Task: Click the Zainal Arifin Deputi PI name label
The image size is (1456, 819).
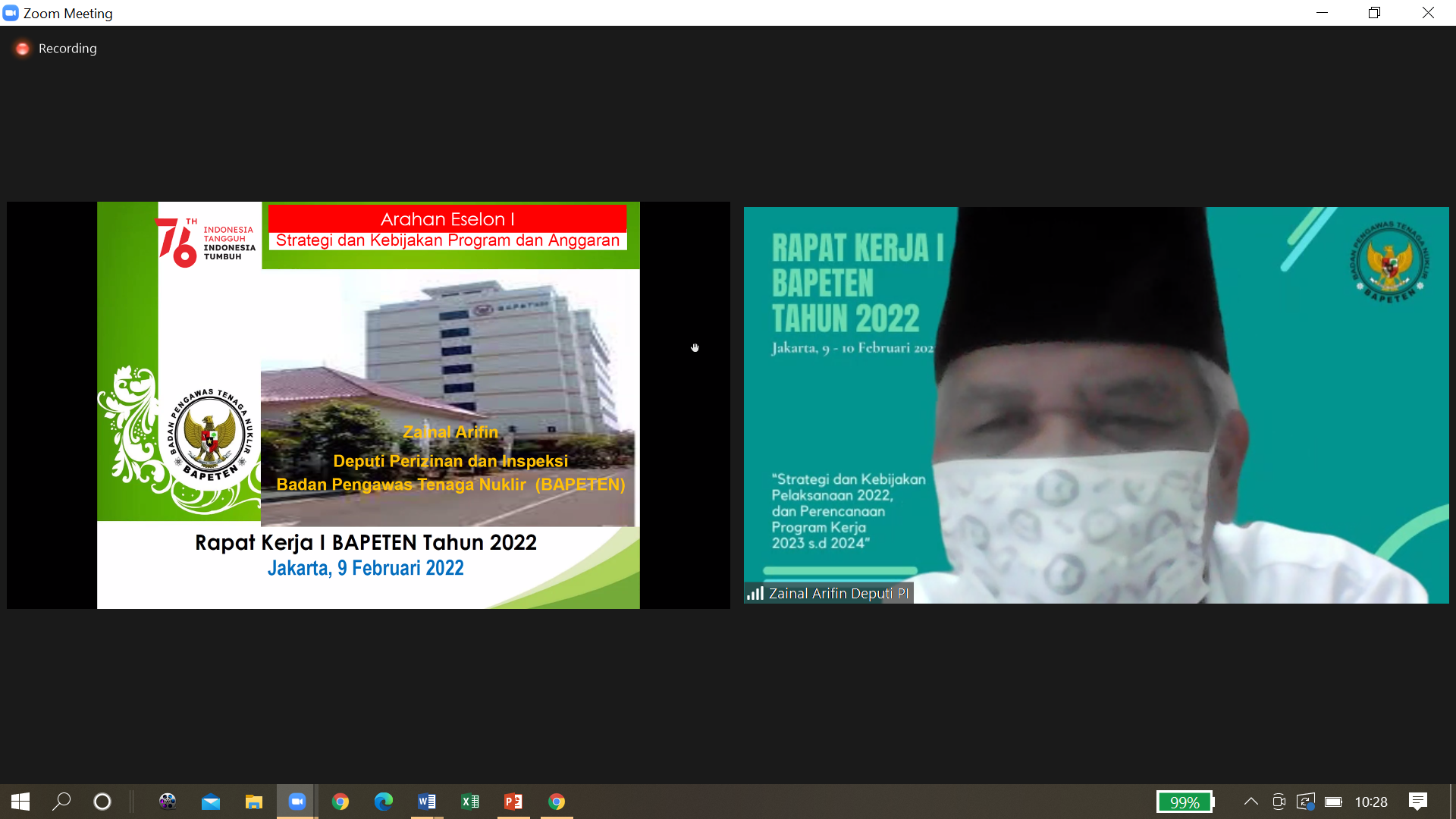Action: 839,593
